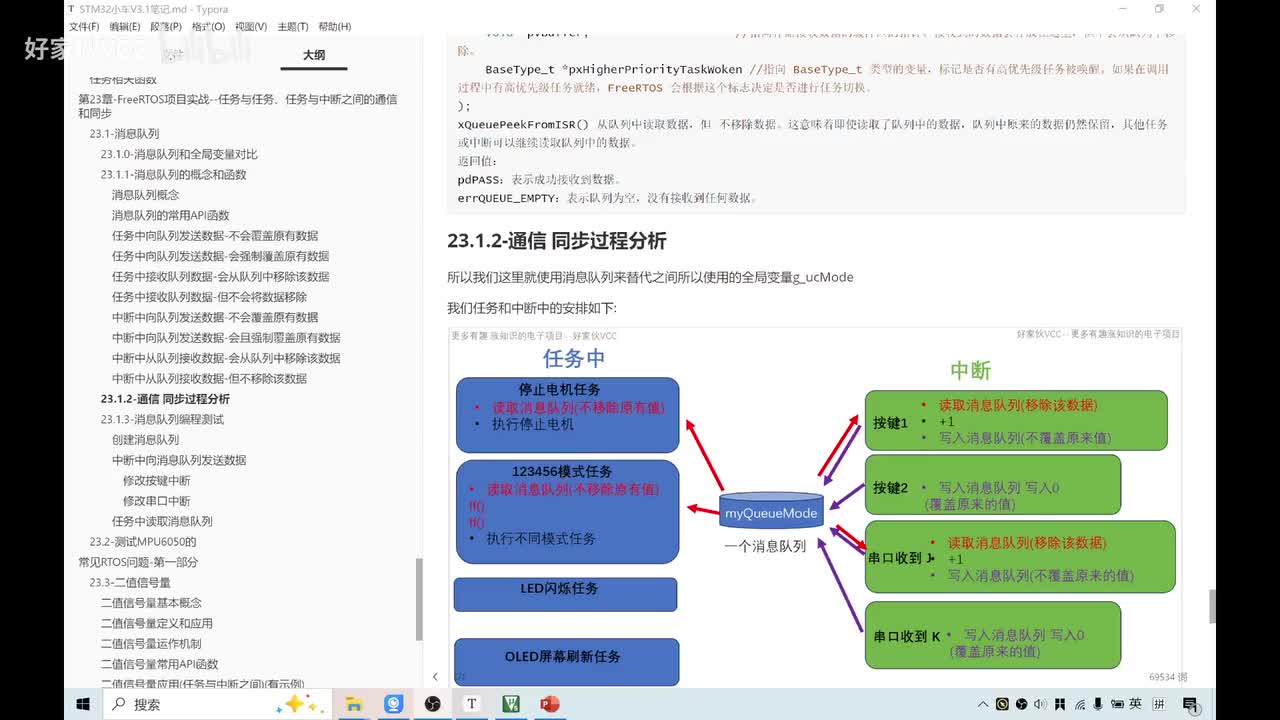Select 任务中接收队列数据-会从队列中移除该数据 outline item
This screenshot has height=720, width=1280.
(x=220, y=277)
